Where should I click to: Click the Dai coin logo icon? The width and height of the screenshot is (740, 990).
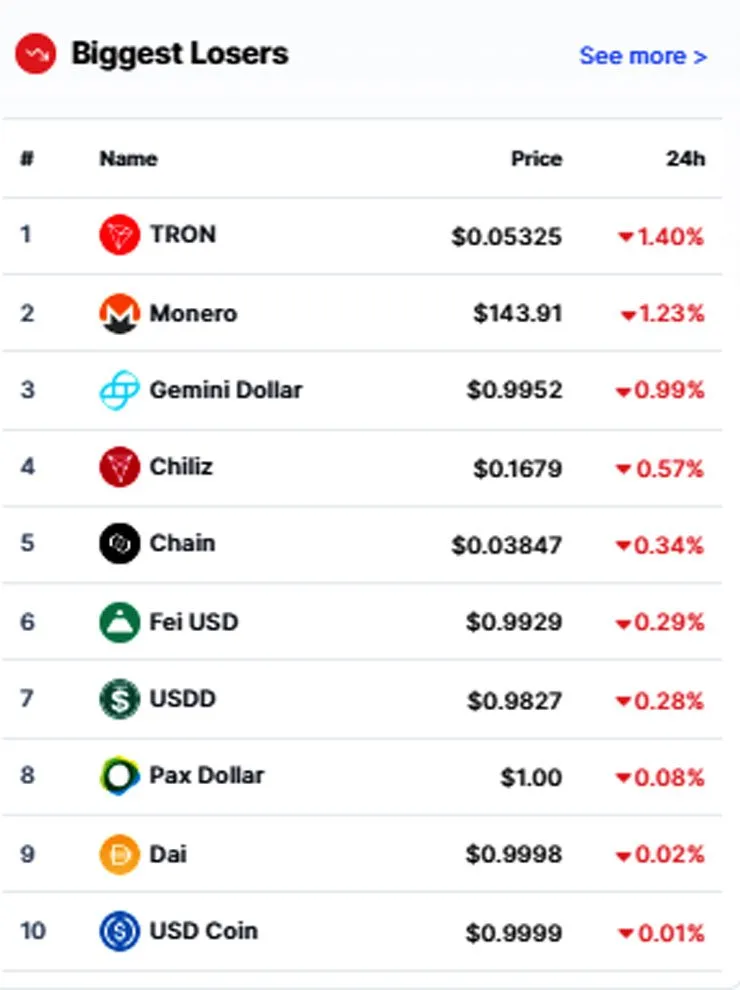(x=119, y=855)
